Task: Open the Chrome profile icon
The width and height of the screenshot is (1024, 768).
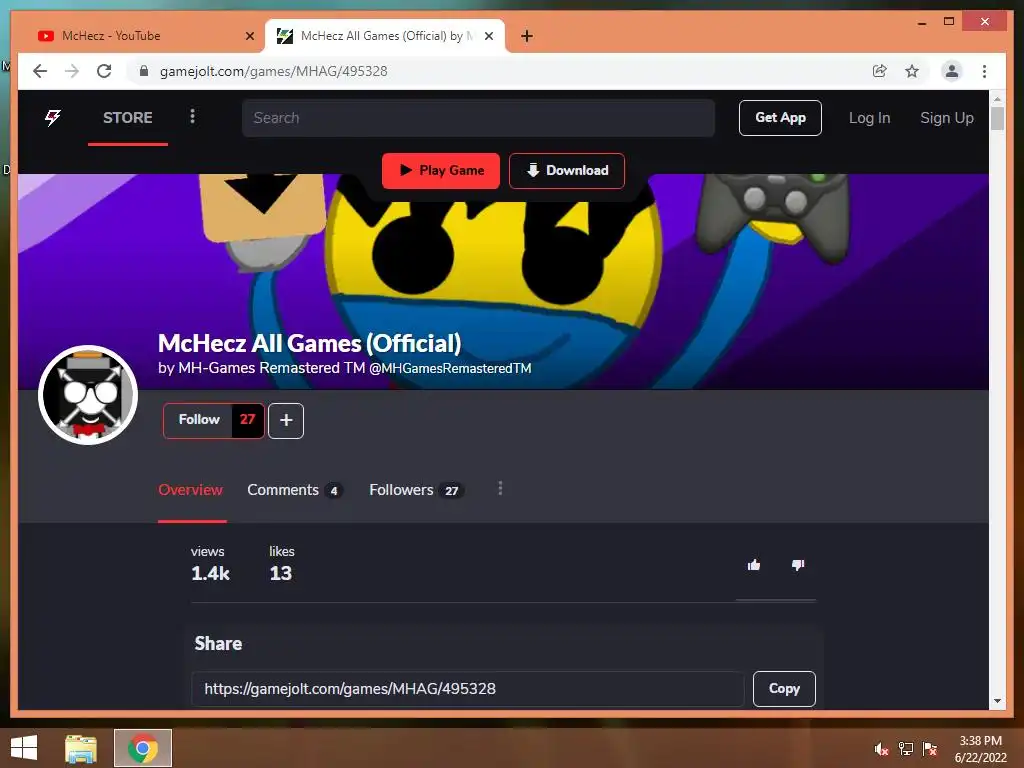Action: [952, 71]
